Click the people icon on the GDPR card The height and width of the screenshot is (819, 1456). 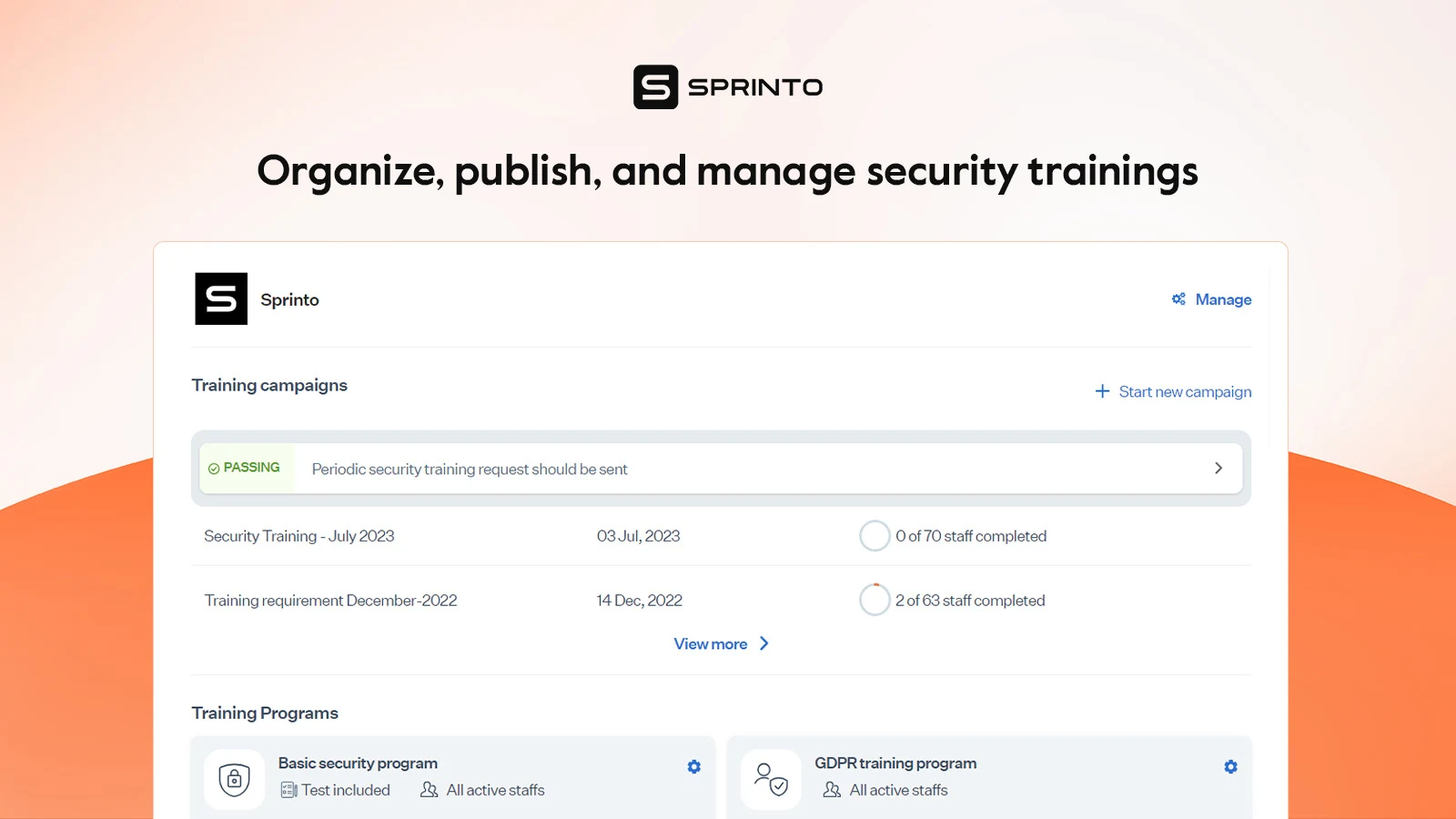click(x=831, y=790)
